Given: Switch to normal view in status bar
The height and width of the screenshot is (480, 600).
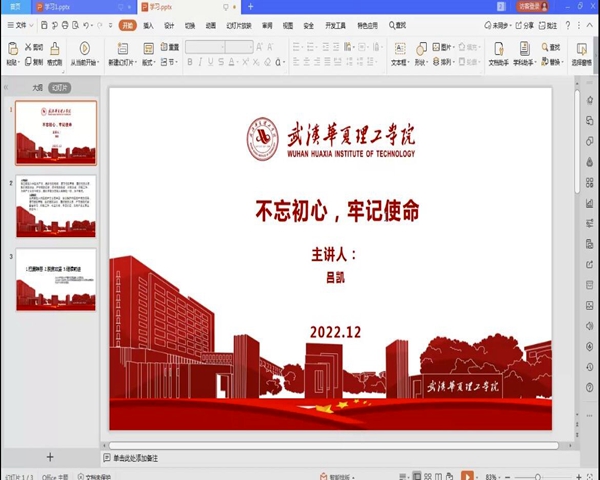Looking at the screenshot, I should (417, 476).
